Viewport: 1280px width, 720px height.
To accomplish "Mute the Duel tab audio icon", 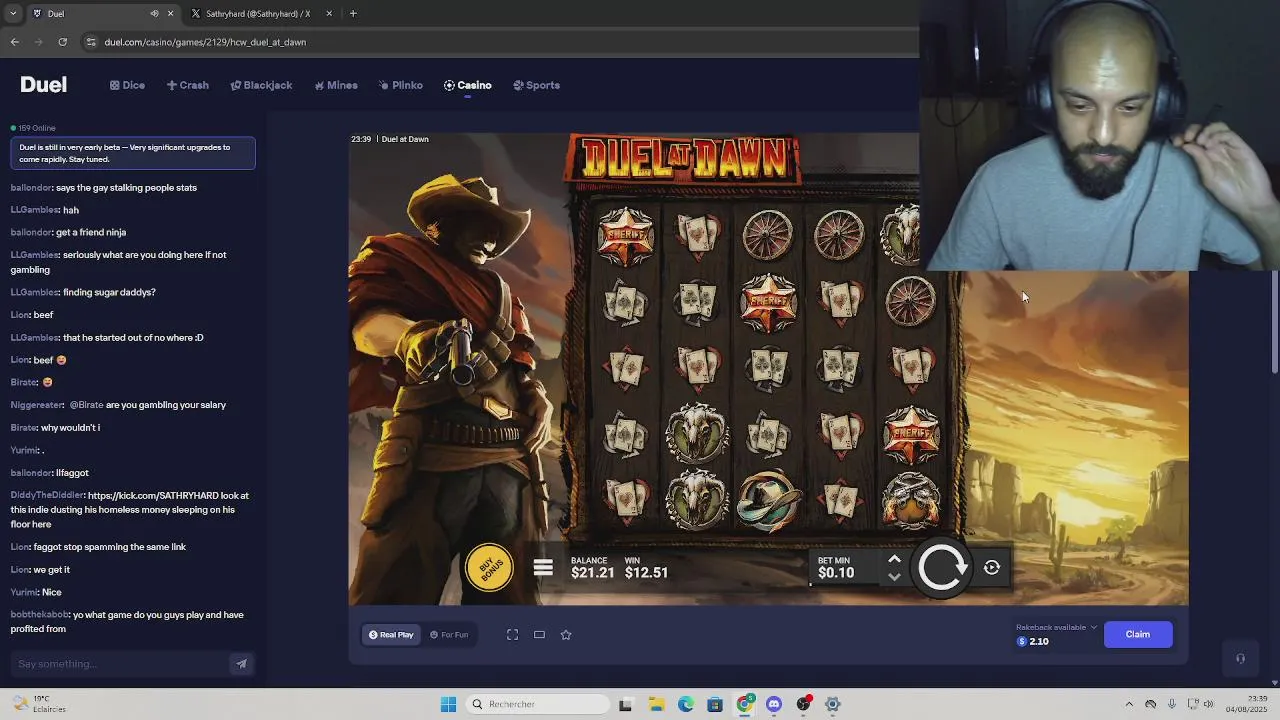I will 154,14.
